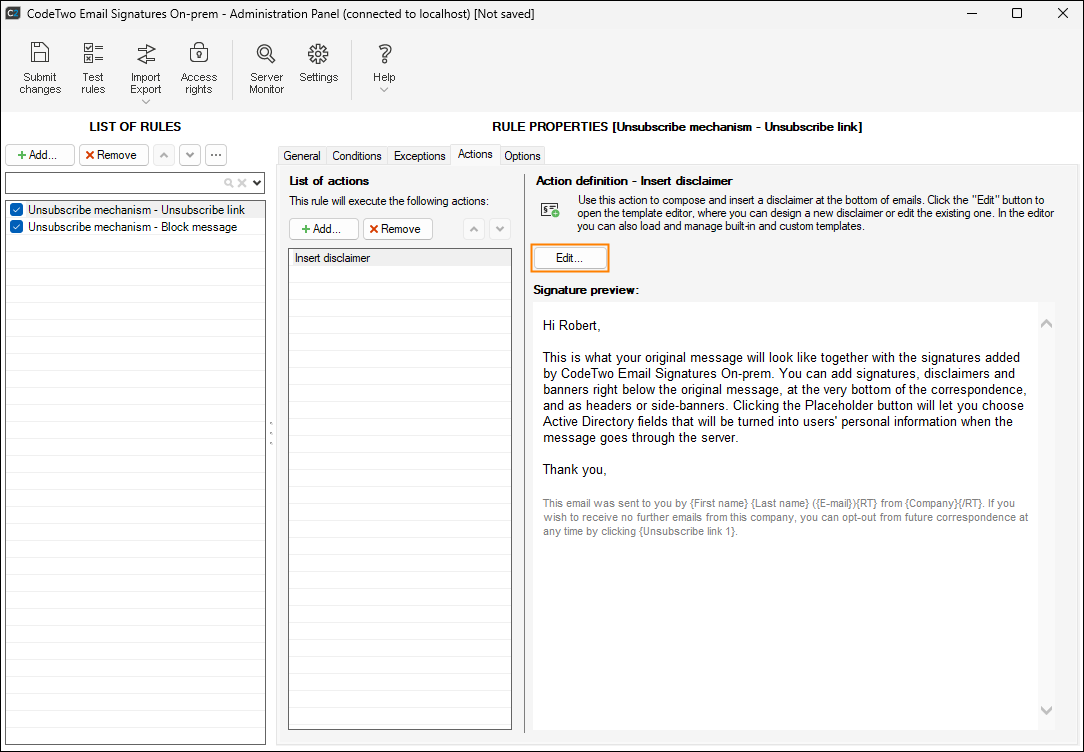The height and width of the screenshot is (752, 1084).
Task: Expand the Help dropdown arrow
Action: [384, 90]
